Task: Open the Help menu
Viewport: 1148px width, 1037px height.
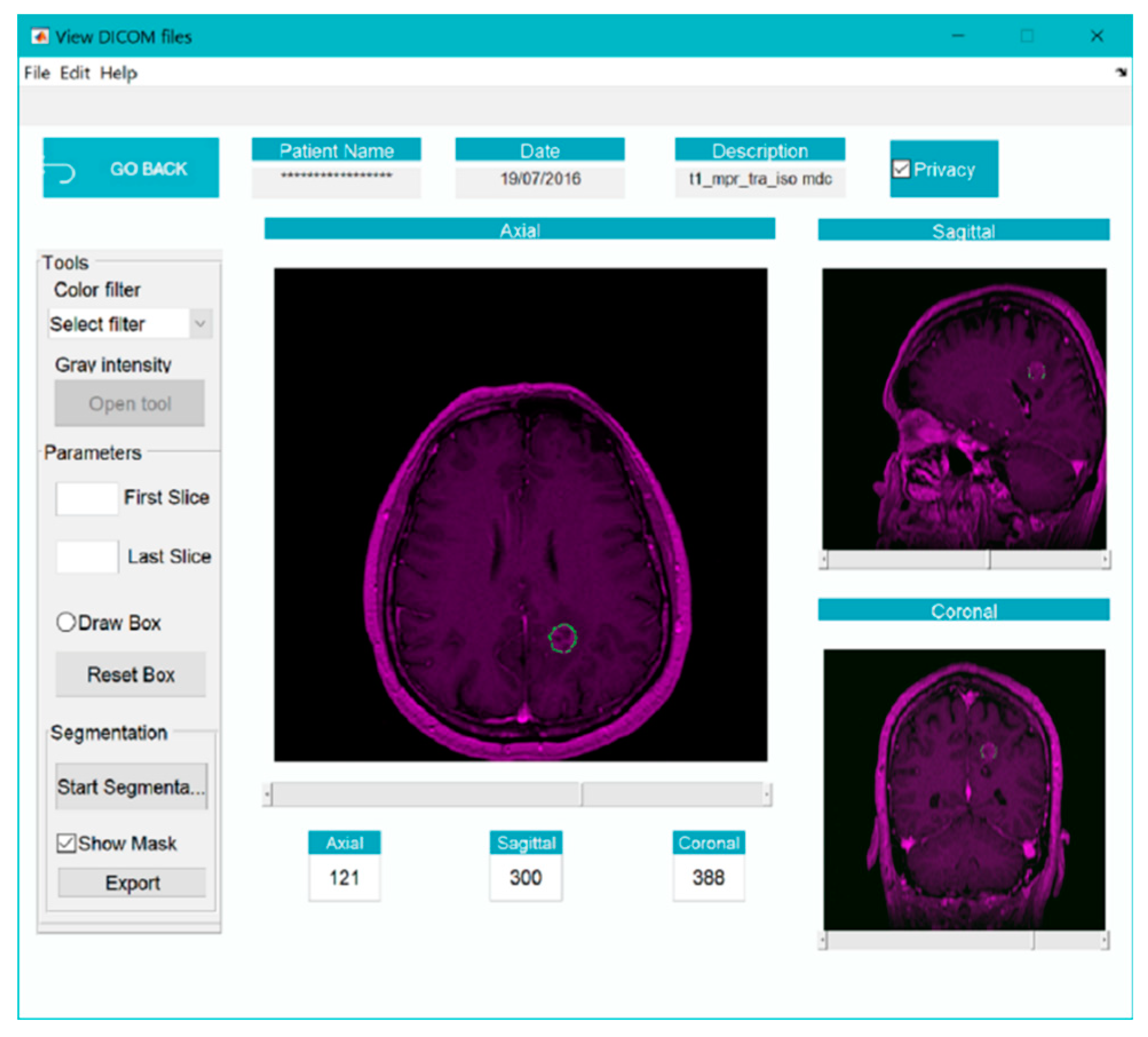Action: point(118,73)
